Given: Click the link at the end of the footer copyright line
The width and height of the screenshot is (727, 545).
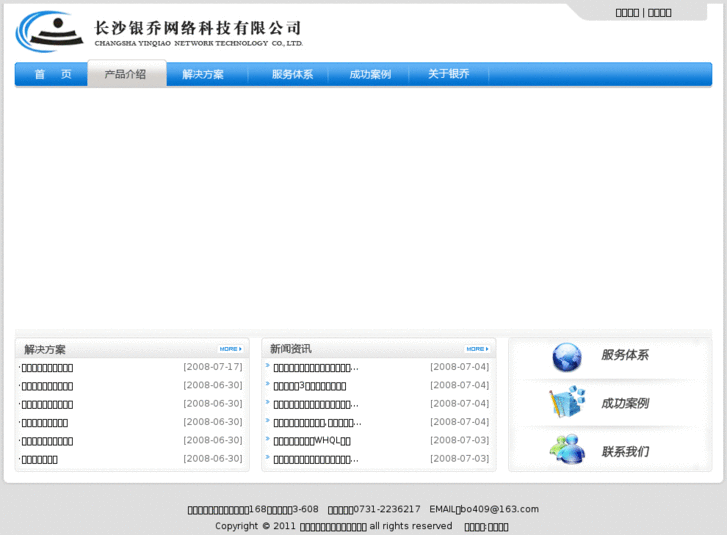Looking at the screenshot, I should coord(498,527).
